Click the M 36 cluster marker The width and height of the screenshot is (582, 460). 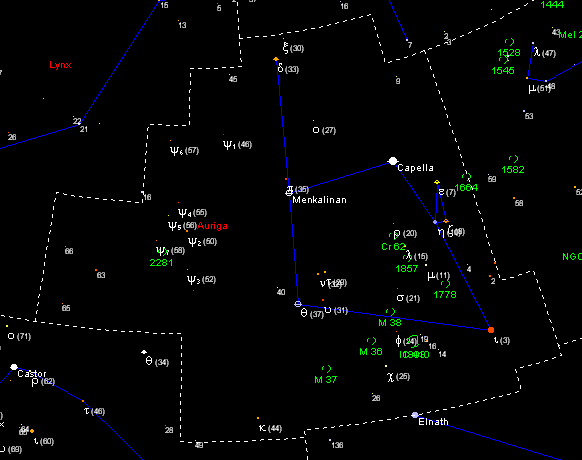[x=371, y=340]
